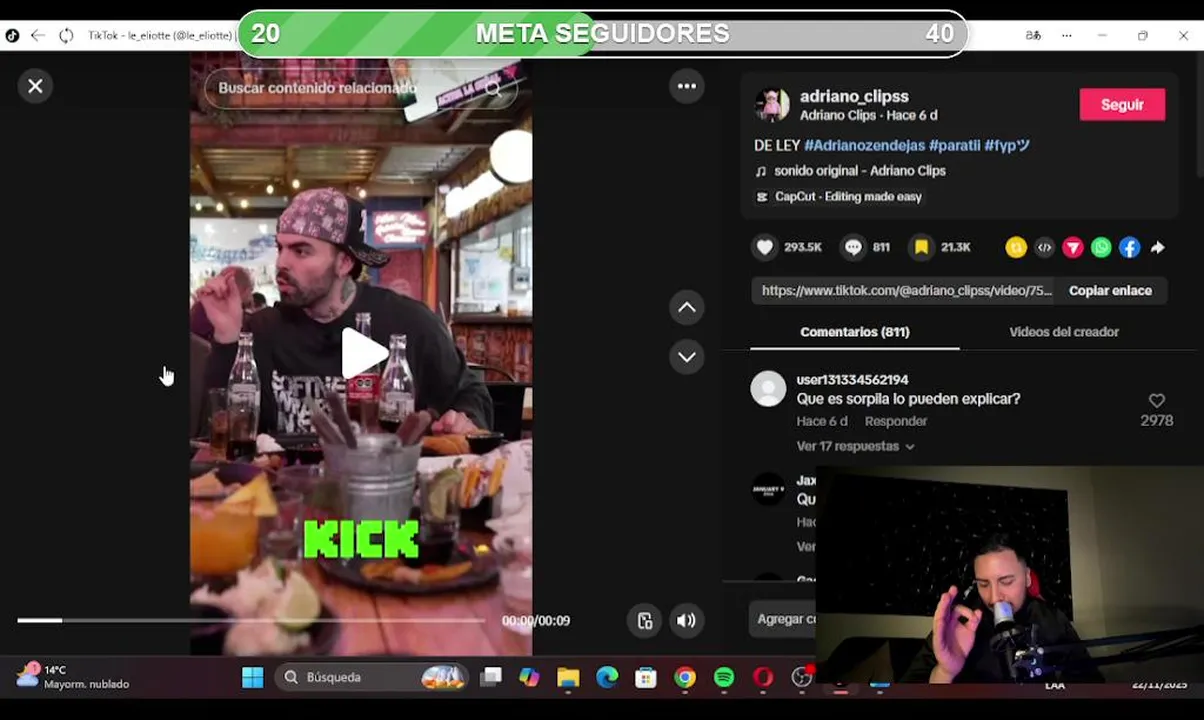Share the video to WhatsApp
Viewport: 1204px width, 720px height.
[1101, 248]
